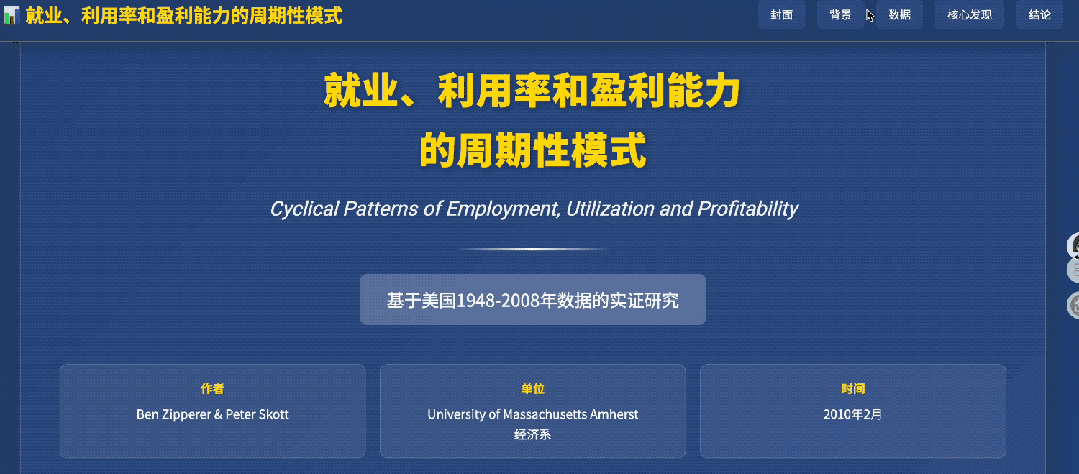Select the 作者 info card
Screen dimensions: 1079x474
click(212, 411)
